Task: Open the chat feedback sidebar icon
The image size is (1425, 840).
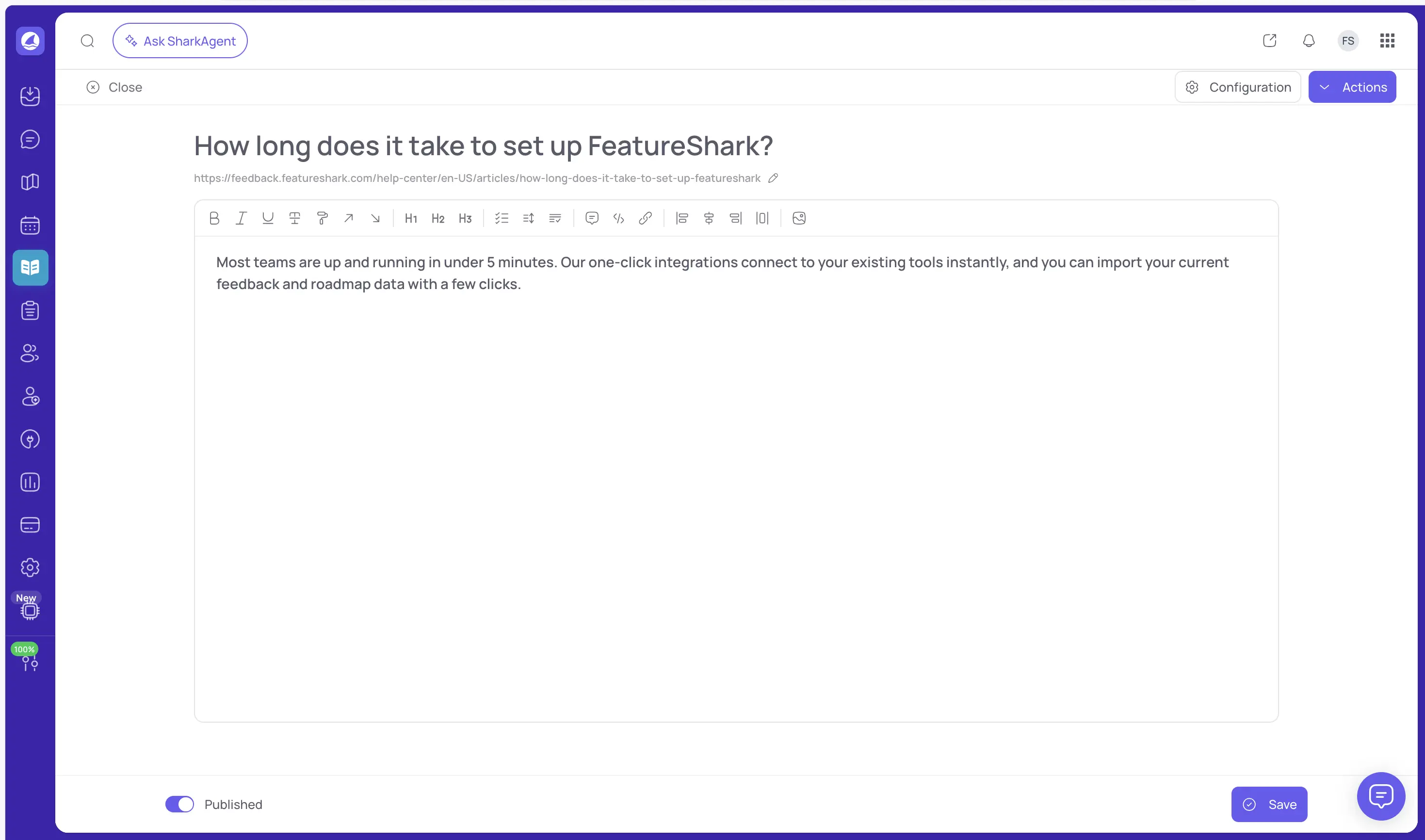Action: pyautogui.click(x=30, y=139)
